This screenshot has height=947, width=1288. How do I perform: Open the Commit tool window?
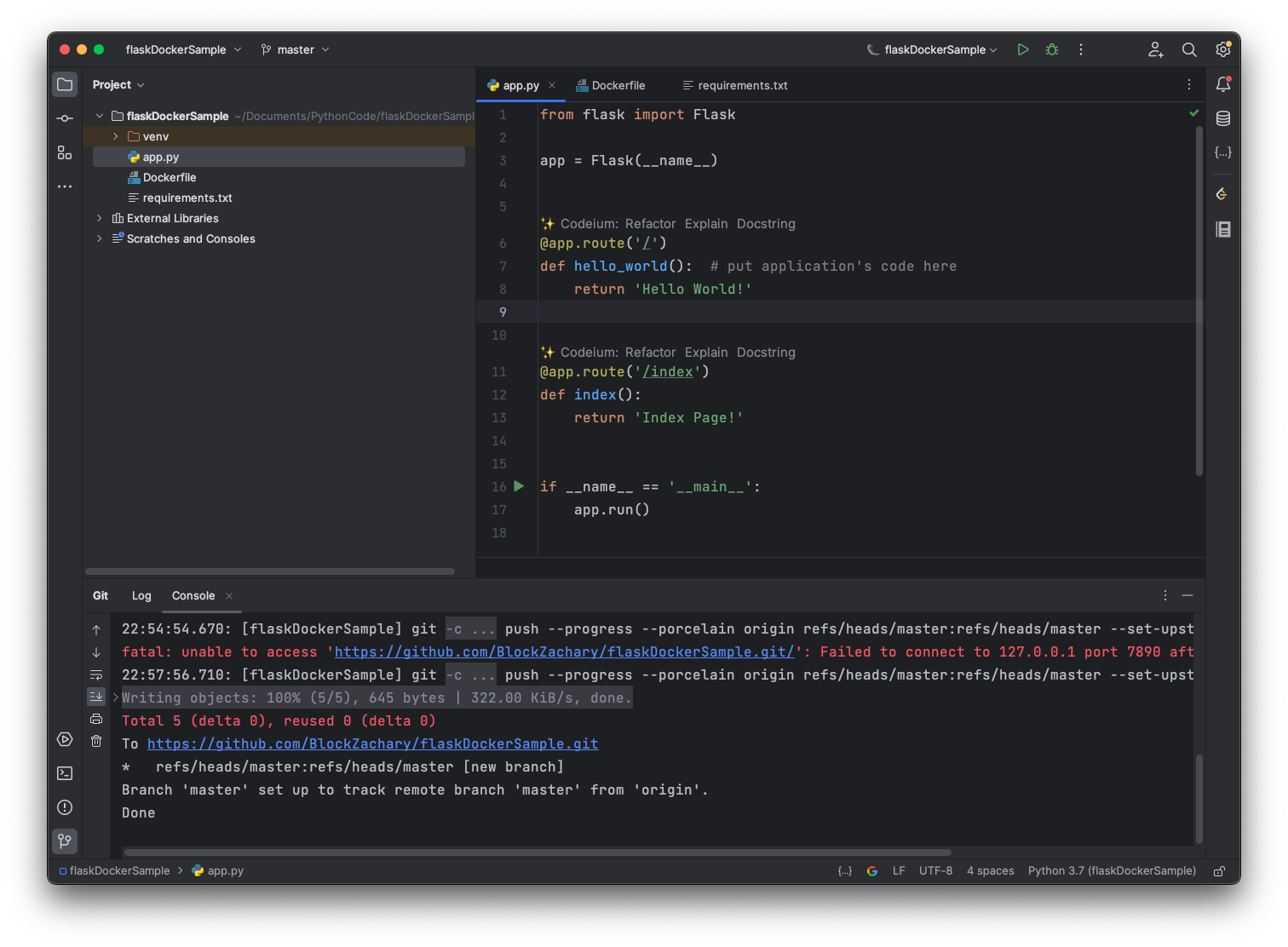click(65, 118)
